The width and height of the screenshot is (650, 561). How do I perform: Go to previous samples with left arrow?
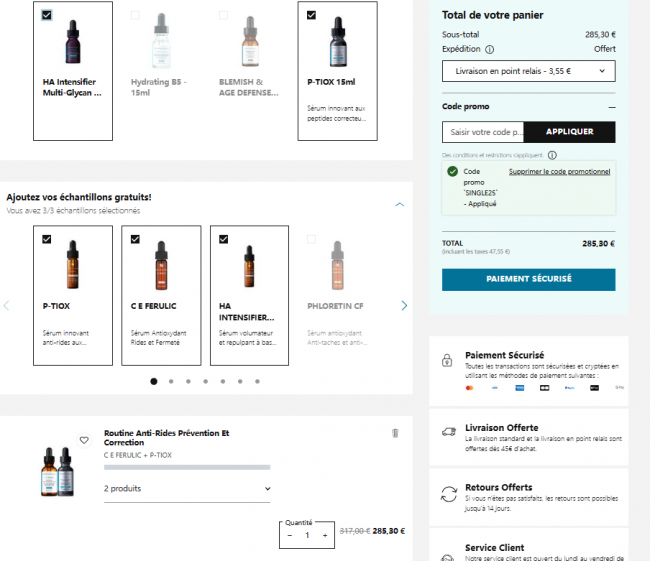tap(7, 305)
